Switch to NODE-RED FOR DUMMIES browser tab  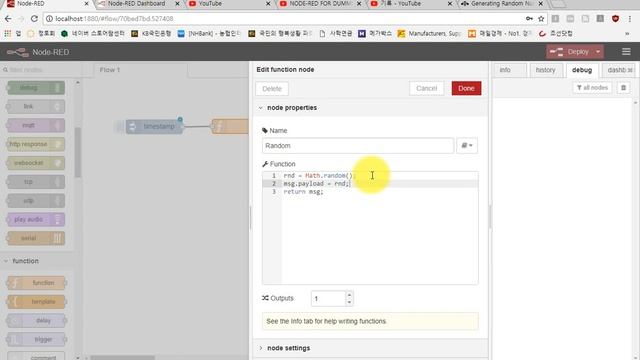pyautogui.click(x=320, y=4)
